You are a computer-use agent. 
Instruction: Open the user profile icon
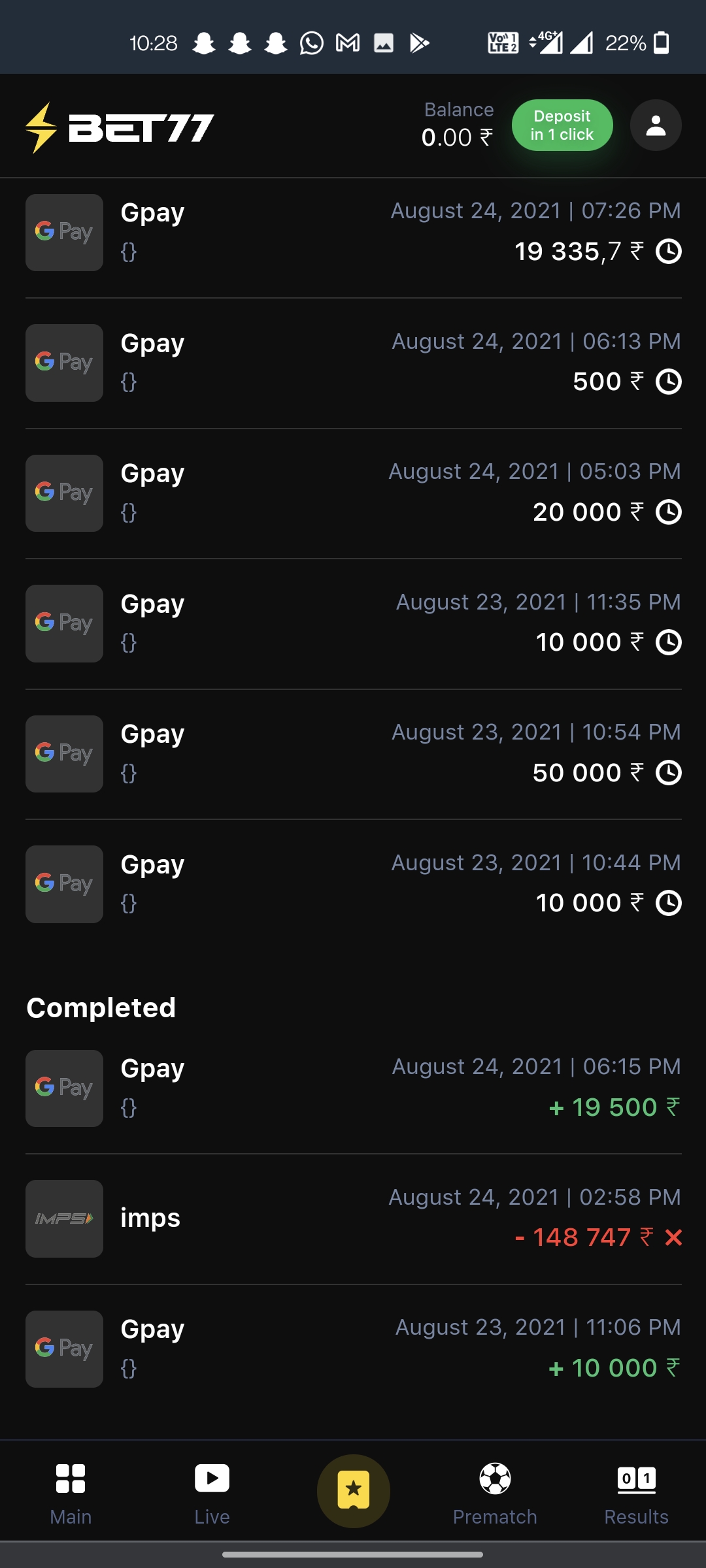pos(656,125)
